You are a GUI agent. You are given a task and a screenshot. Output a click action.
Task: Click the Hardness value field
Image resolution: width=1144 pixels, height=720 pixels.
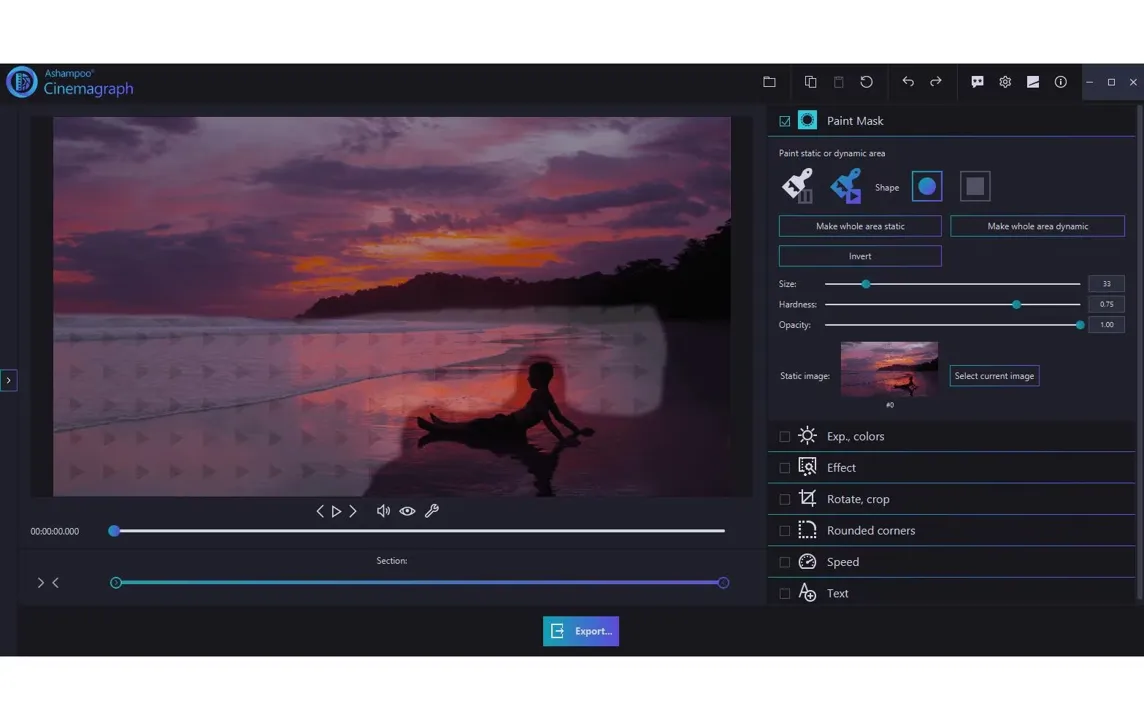tap(1106, 304)
